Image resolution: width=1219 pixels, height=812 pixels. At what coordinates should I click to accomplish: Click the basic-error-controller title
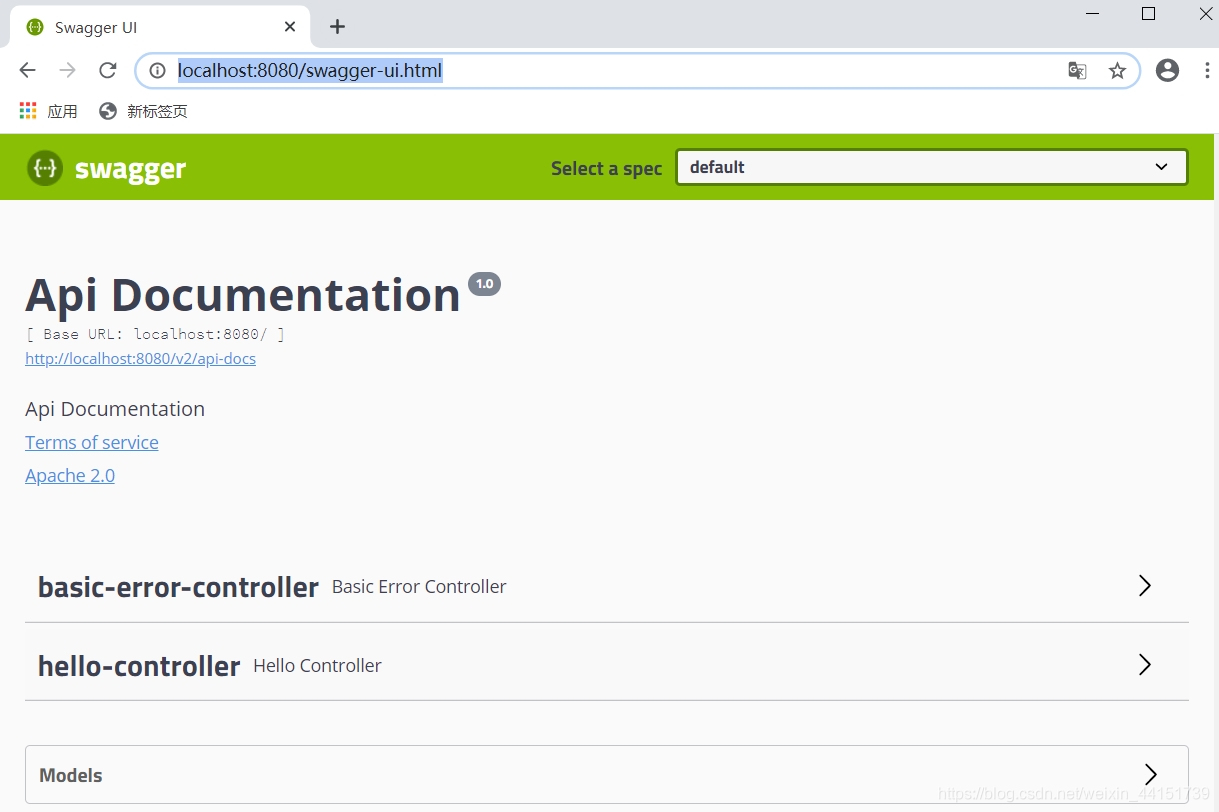click(x=178, y=587)
